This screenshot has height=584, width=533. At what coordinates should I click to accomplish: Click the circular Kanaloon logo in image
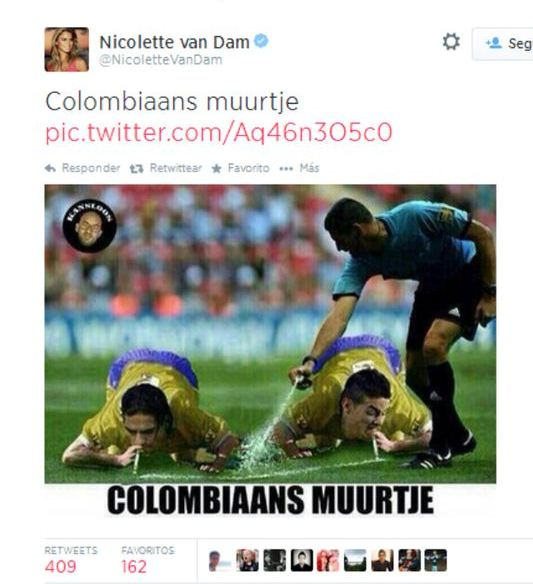89,226
